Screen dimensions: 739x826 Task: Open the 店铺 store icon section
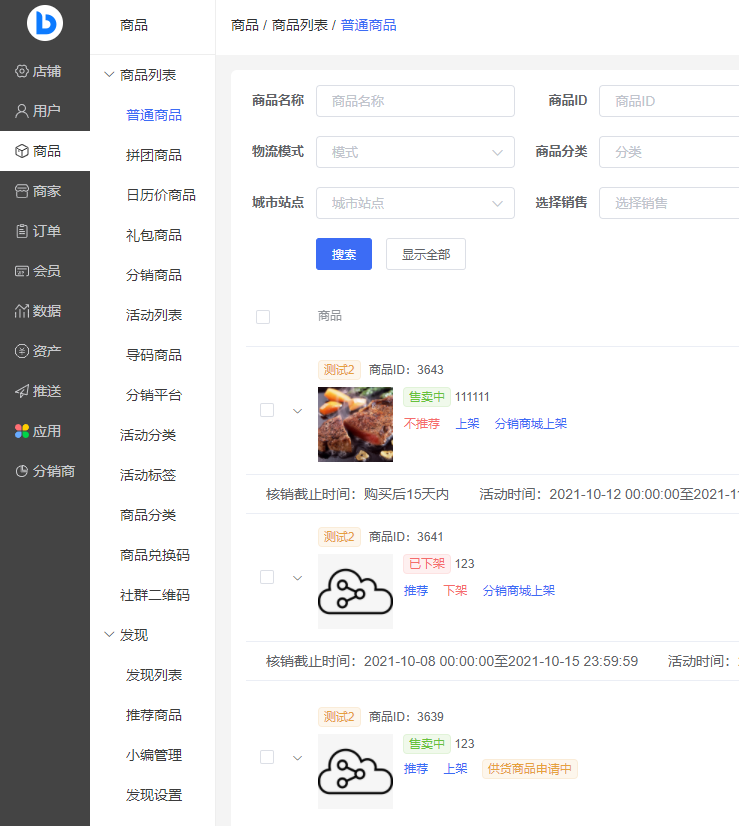tap(22, 71)
